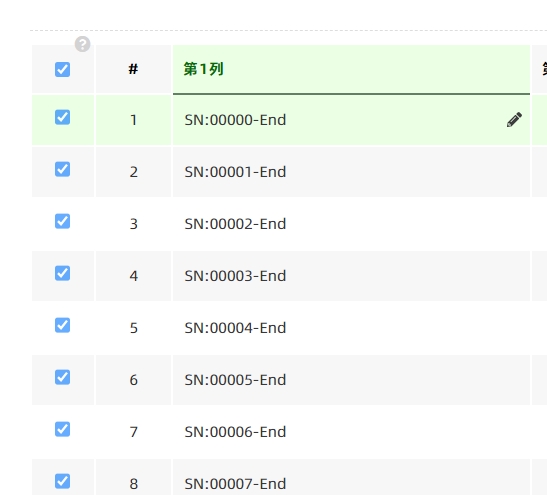Image resolution: width=547 pixels, height=495 pixels.
Task: Toggle the select-all checkbox in header
Action: 62,69
